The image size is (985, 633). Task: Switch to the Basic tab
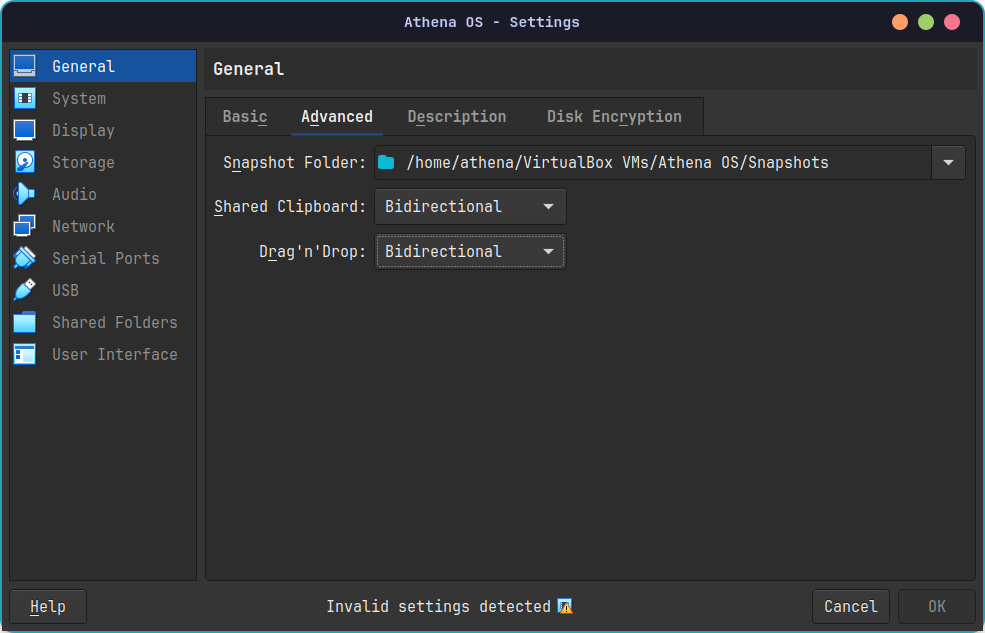pos(244,116)
